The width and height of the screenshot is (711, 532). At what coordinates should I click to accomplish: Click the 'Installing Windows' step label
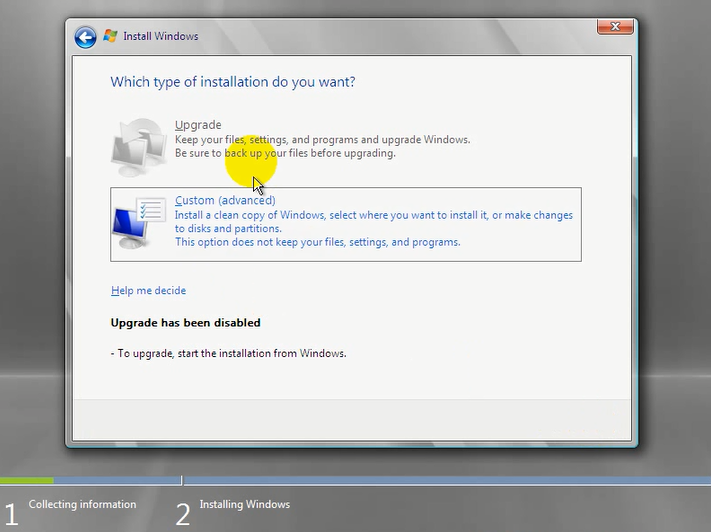(244, 504)
